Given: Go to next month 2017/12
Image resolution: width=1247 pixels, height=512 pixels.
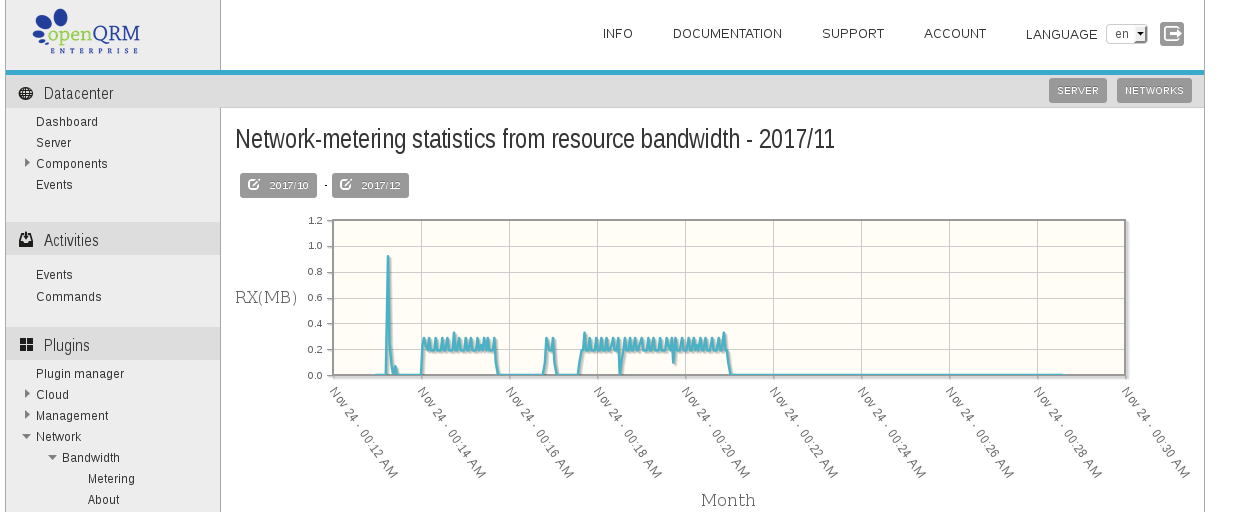Looking at the screenshot, I should pos(370,186).
